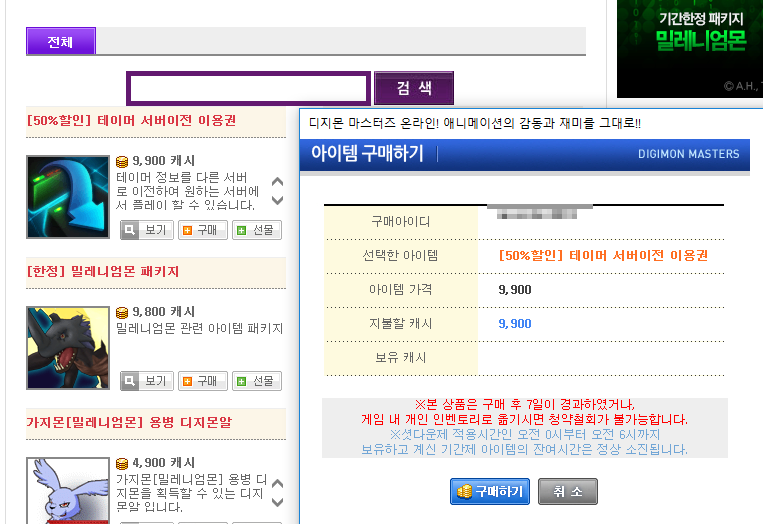Viewport: 763px width, 524px height.
Task: Click the DIGIMON MASTERS header text
Action: pyautogui.click(x=689, y=154)
